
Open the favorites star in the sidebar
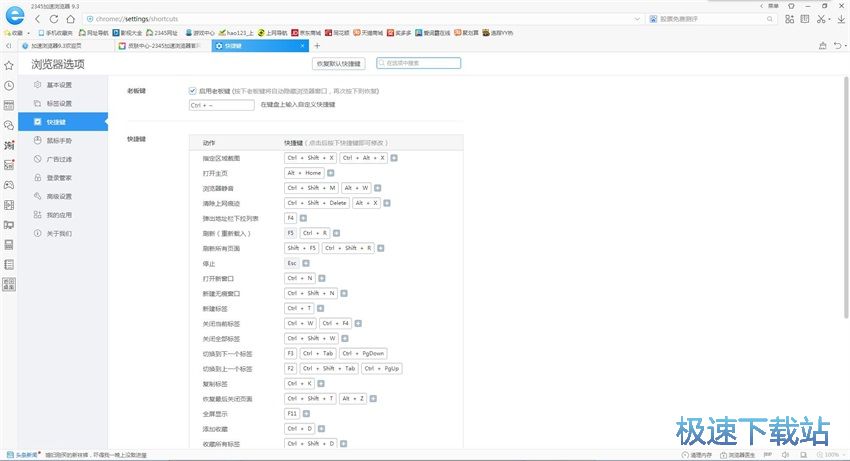pos(9,66)
